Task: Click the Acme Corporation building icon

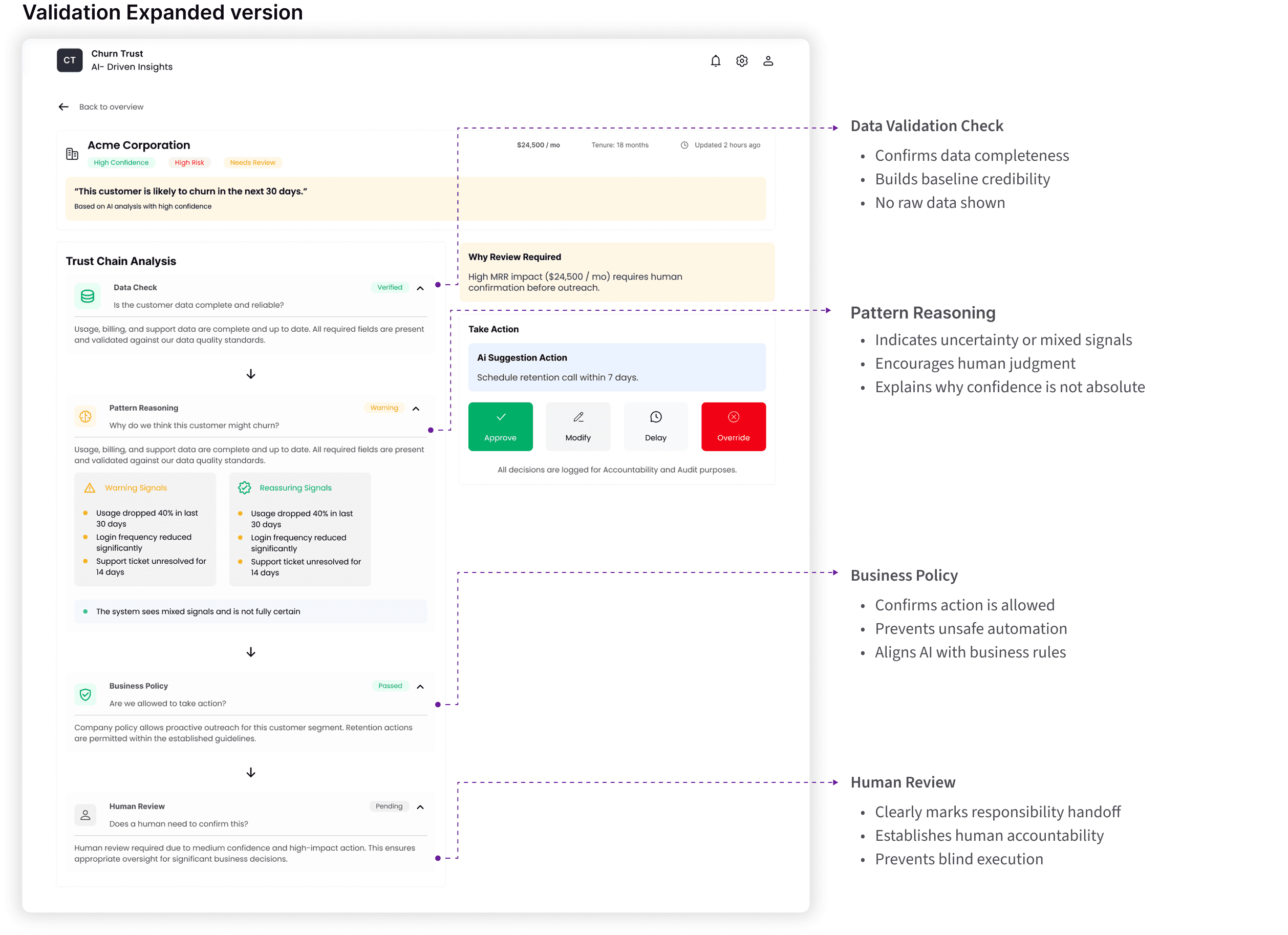Action: [x=72, y=154]
